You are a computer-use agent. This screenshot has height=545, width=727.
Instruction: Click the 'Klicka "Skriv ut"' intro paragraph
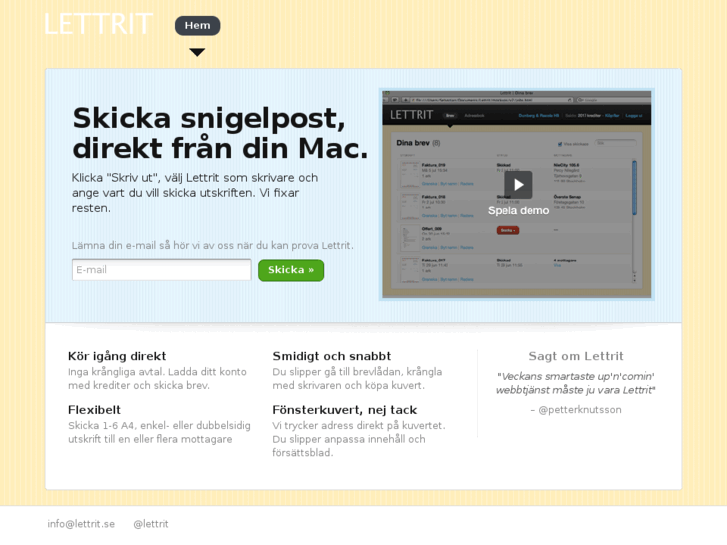point(195,192)
